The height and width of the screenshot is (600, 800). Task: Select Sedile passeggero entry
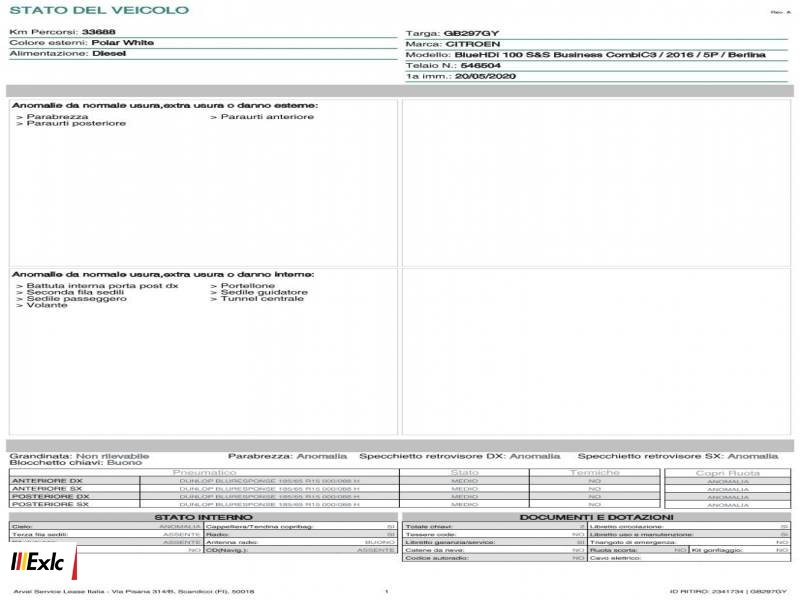click(77, 298)
